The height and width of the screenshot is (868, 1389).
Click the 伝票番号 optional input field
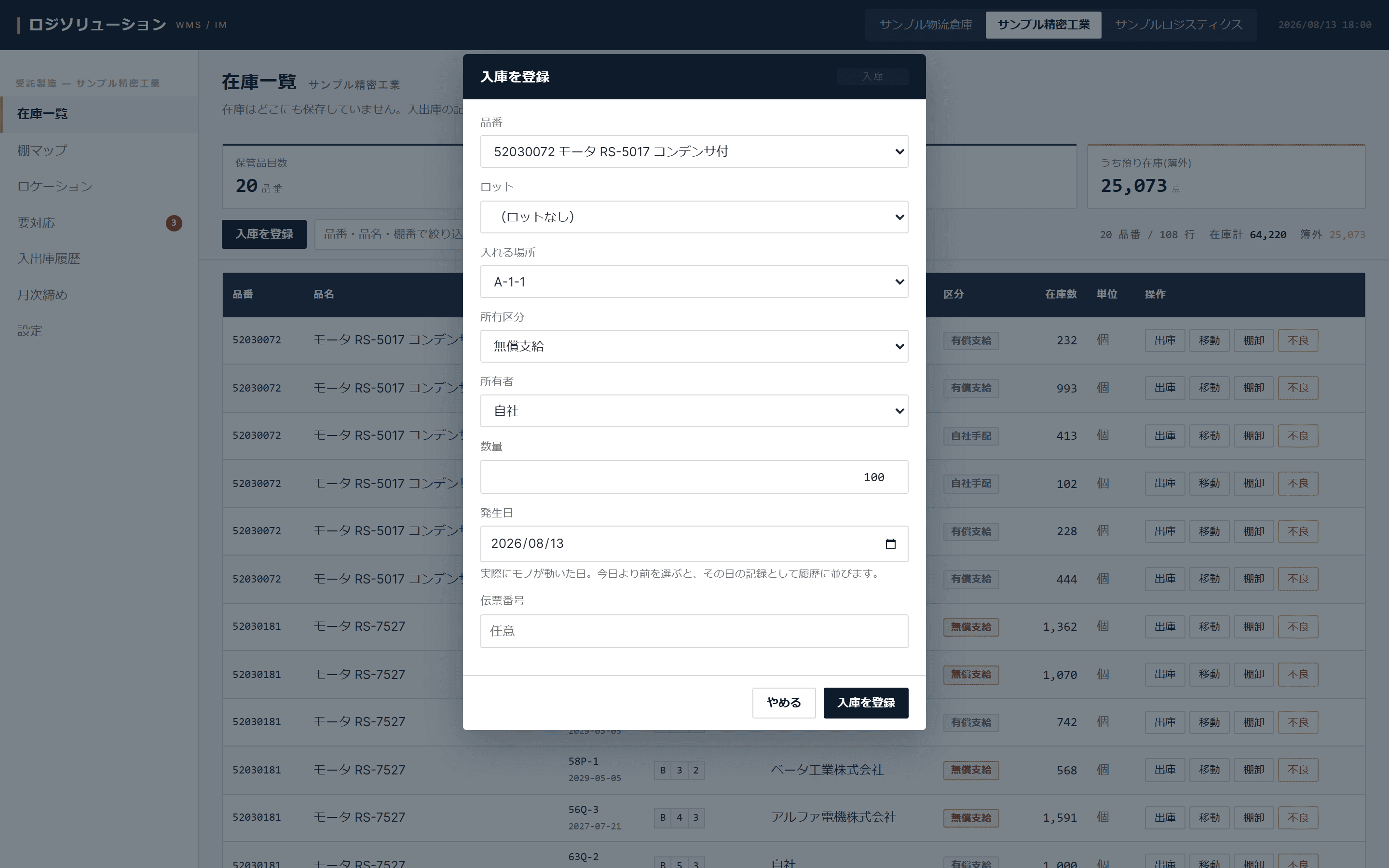(x=694, y=632)
